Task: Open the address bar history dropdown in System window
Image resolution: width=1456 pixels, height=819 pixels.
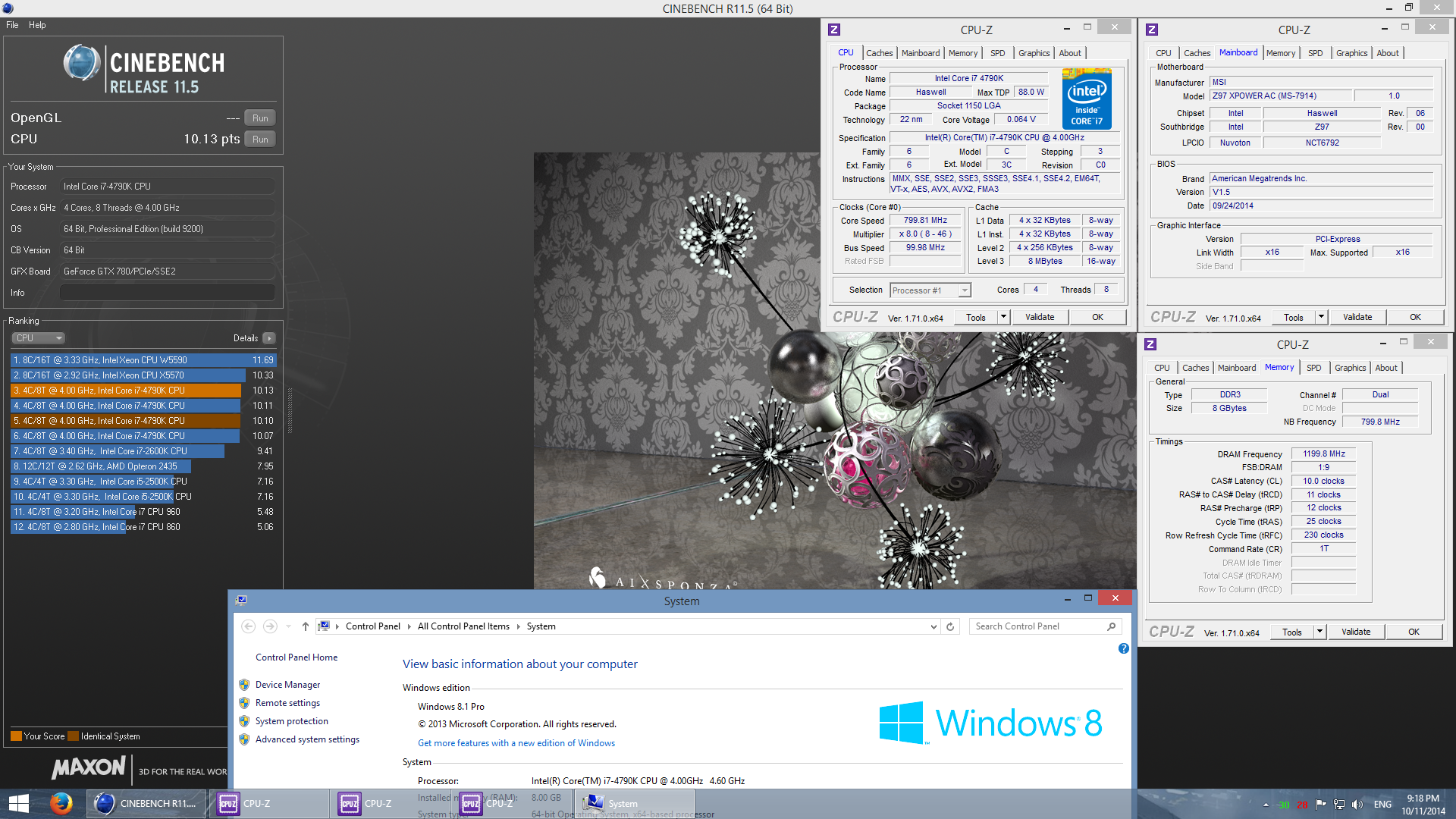Action: pyautogui.click(x=934, y=626)
